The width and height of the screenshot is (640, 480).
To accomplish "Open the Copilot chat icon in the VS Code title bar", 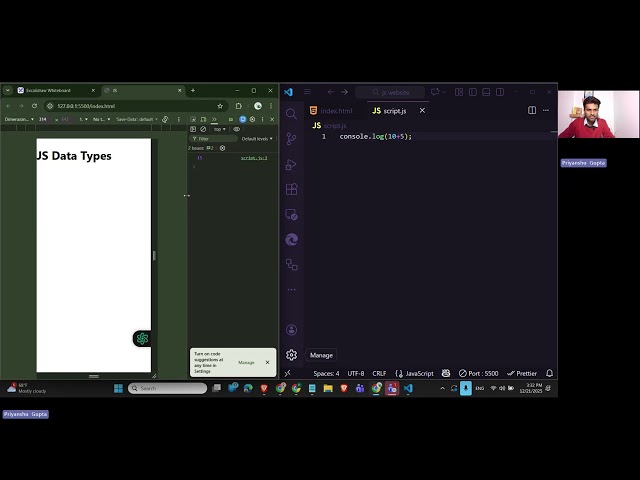I will 435,92.
